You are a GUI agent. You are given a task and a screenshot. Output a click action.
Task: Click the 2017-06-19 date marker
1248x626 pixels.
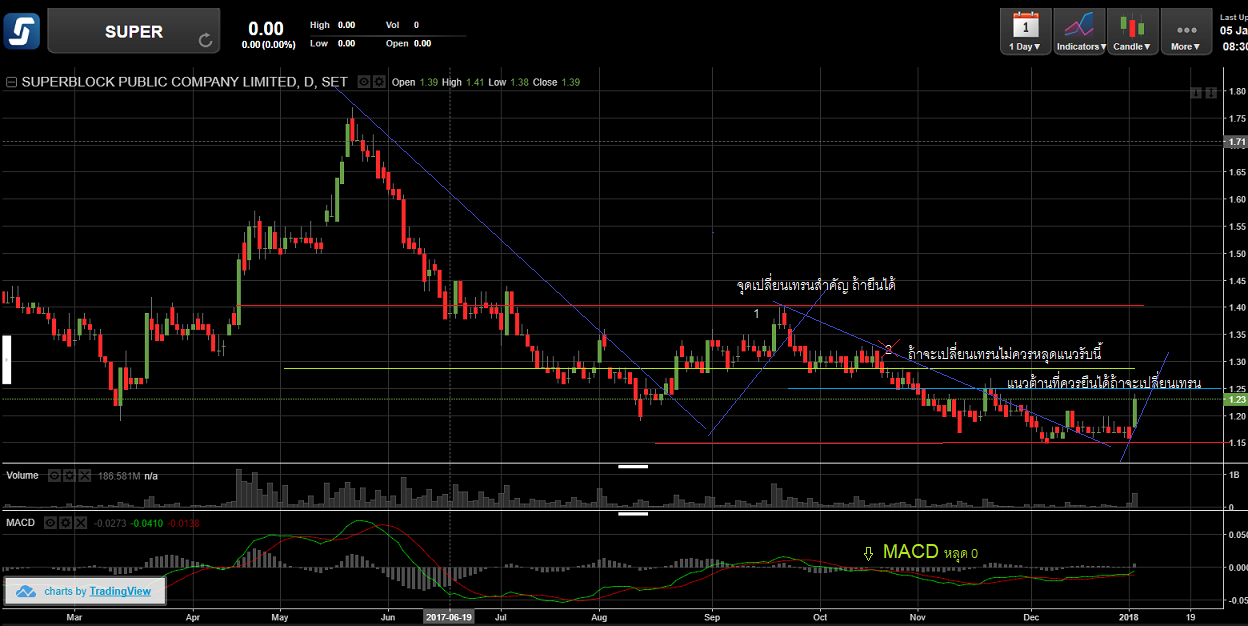449,617
